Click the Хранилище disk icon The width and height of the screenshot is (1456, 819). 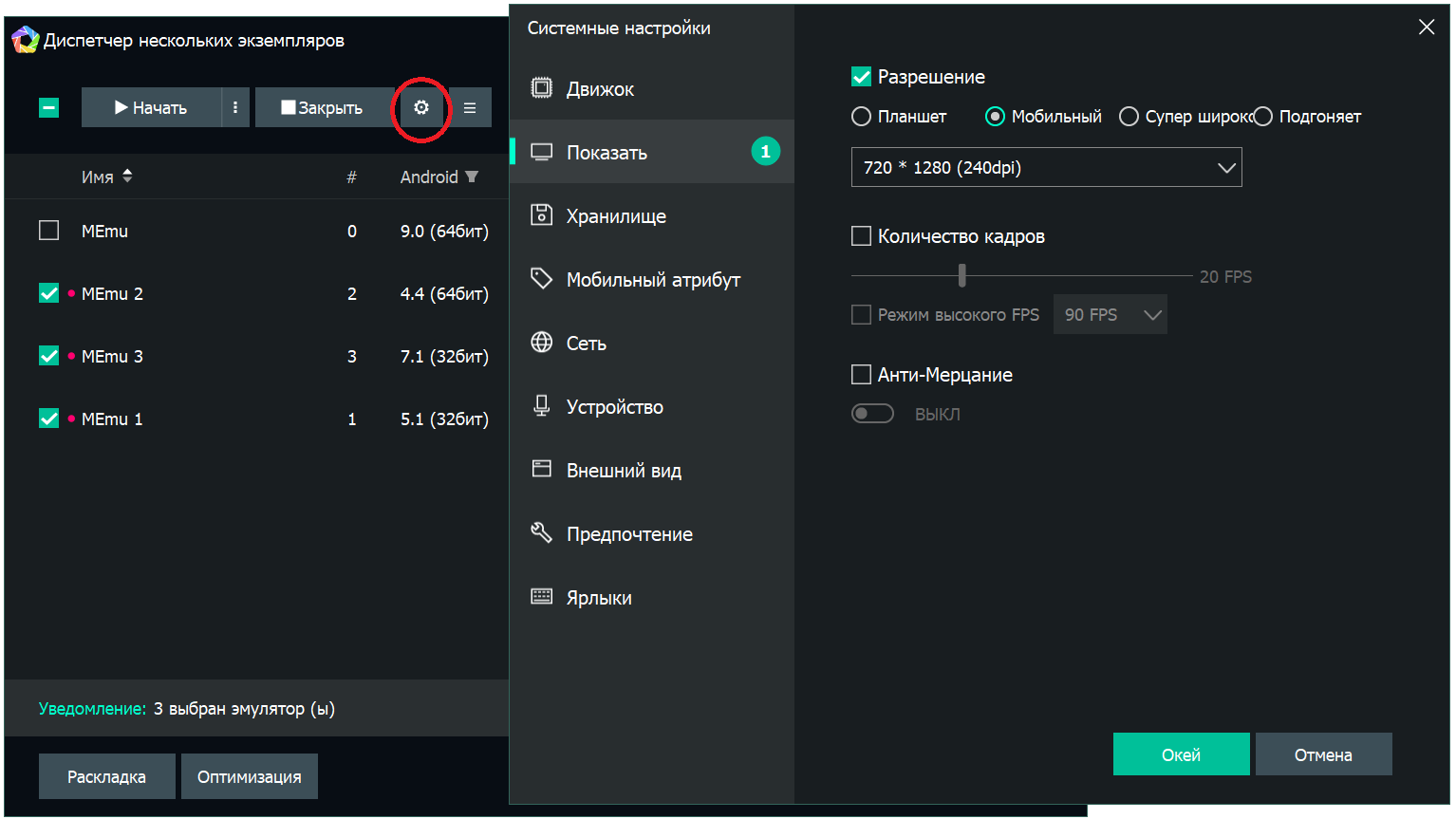(x=541, y=214)
